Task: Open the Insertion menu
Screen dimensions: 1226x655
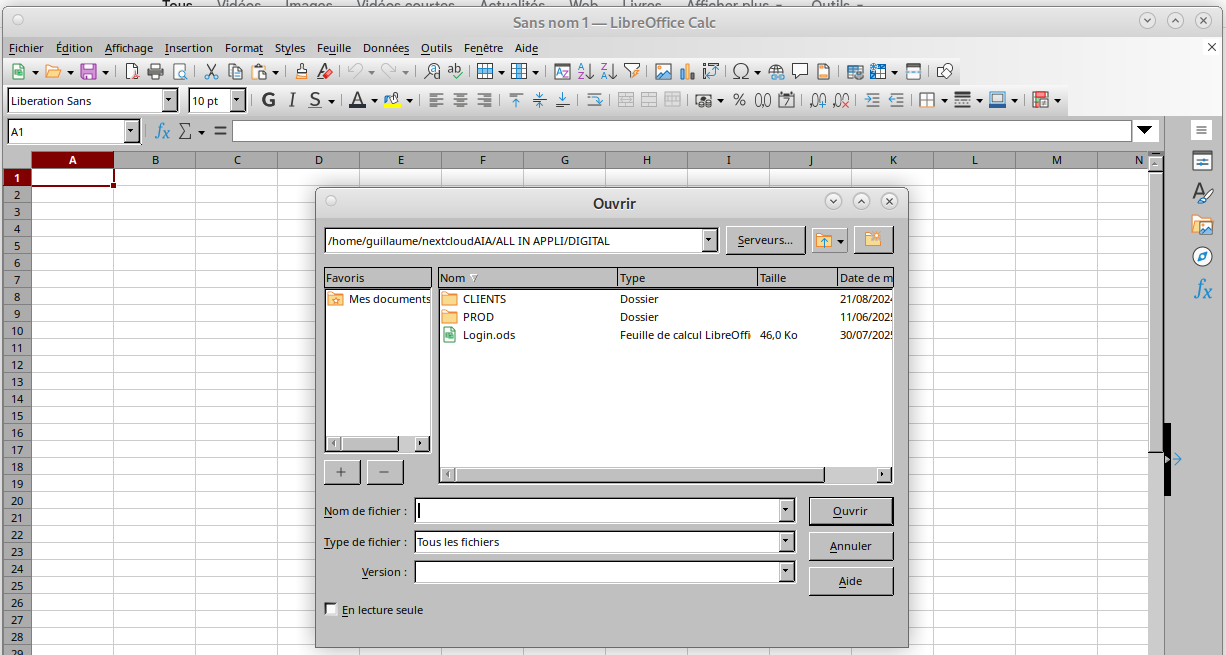Action: 189,48
